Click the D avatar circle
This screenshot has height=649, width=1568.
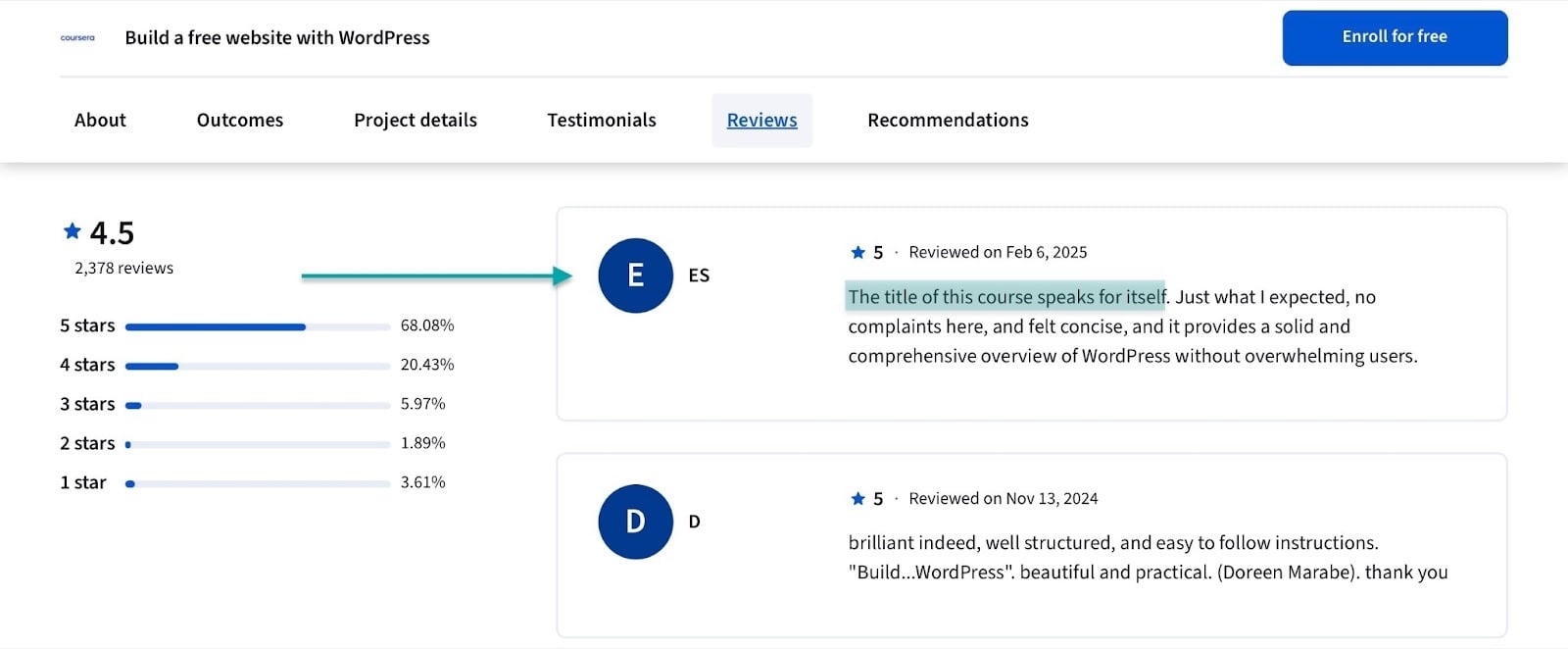click(635, 522)
